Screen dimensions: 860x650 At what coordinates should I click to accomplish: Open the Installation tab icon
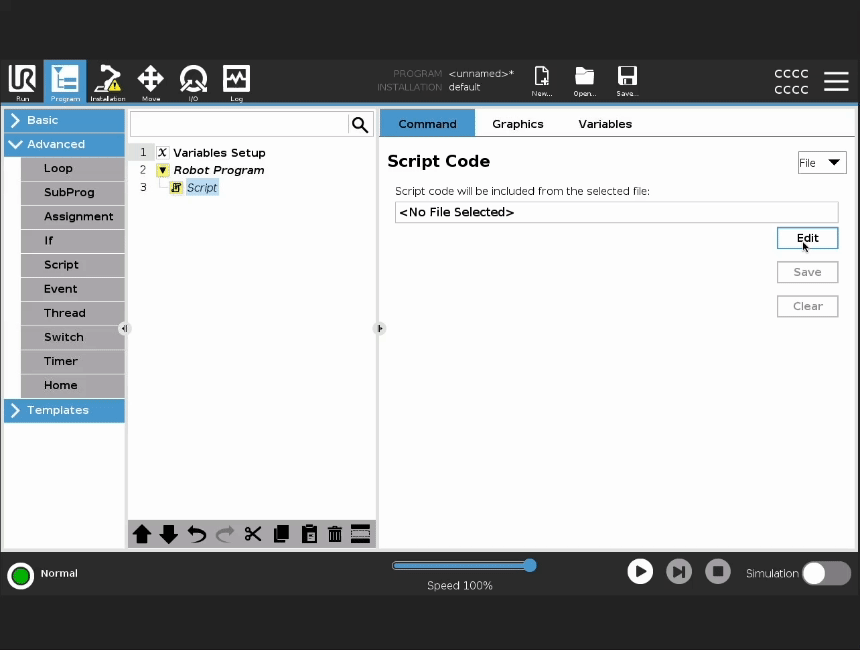(x=108, y=81)
